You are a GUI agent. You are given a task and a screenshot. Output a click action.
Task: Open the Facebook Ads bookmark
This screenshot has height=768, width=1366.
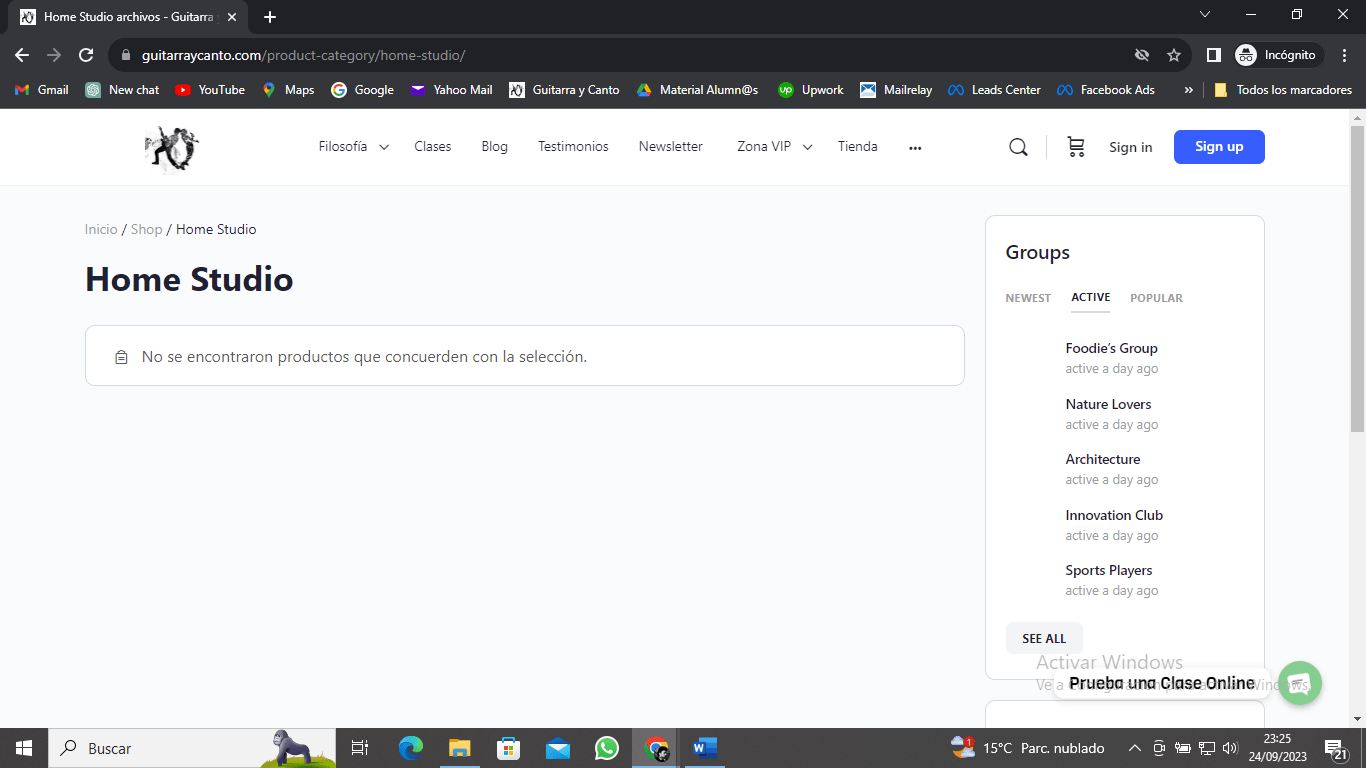point(1106,90)
